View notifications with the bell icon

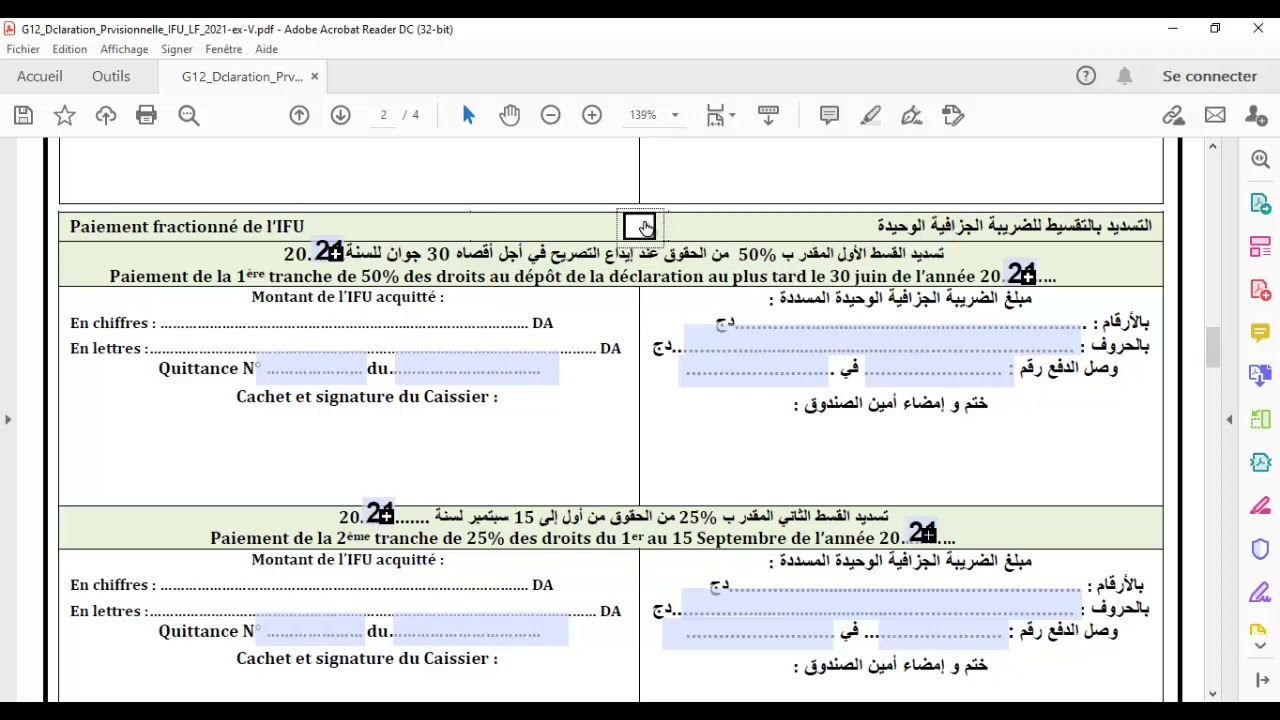coord(1125,76)
